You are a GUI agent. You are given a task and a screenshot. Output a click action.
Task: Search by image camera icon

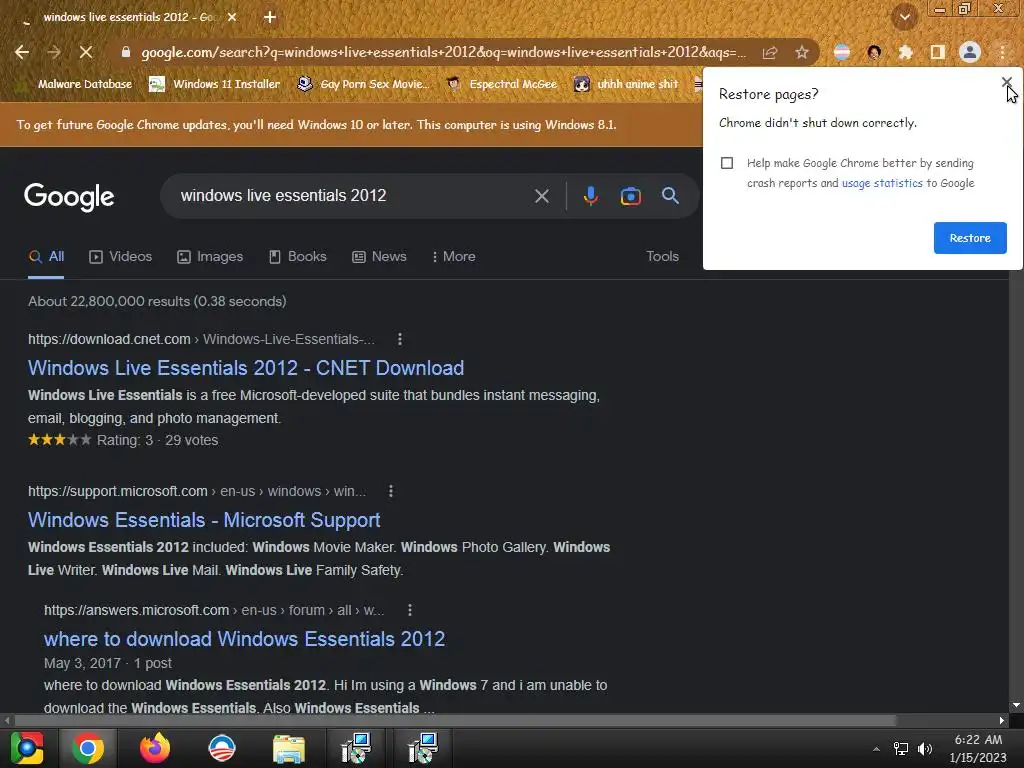630,196
